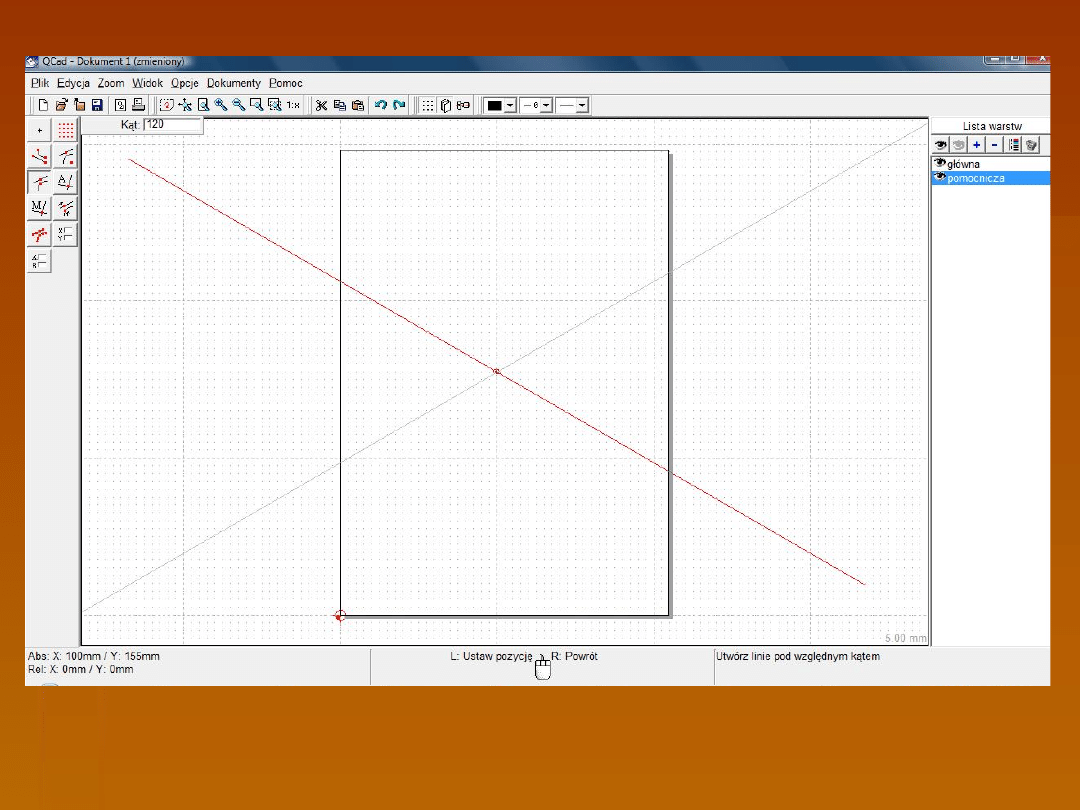Open the Plik menu

(x=40, y=83)
